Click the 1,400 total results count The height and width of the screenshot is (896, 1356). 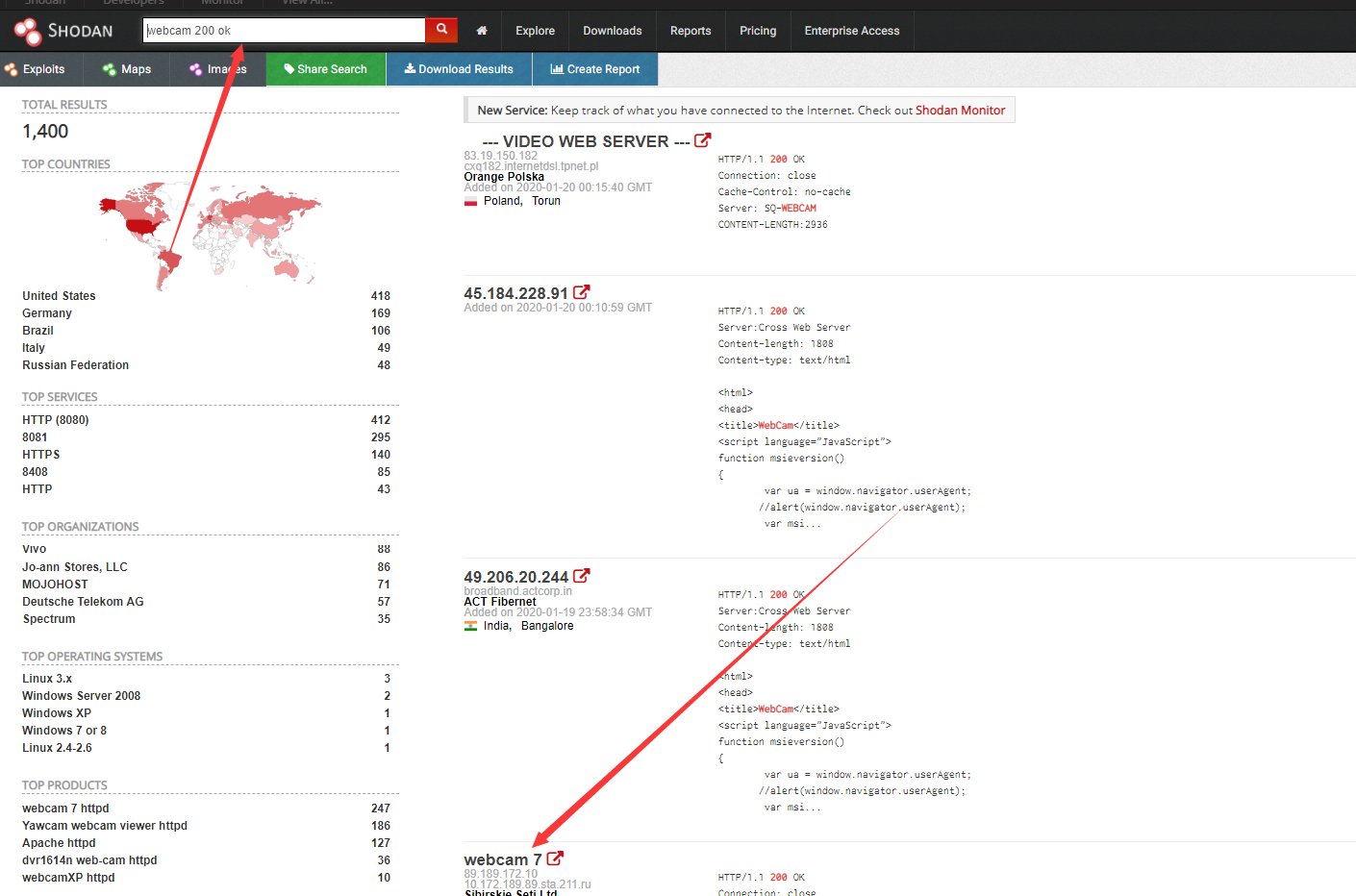[45, 132]
